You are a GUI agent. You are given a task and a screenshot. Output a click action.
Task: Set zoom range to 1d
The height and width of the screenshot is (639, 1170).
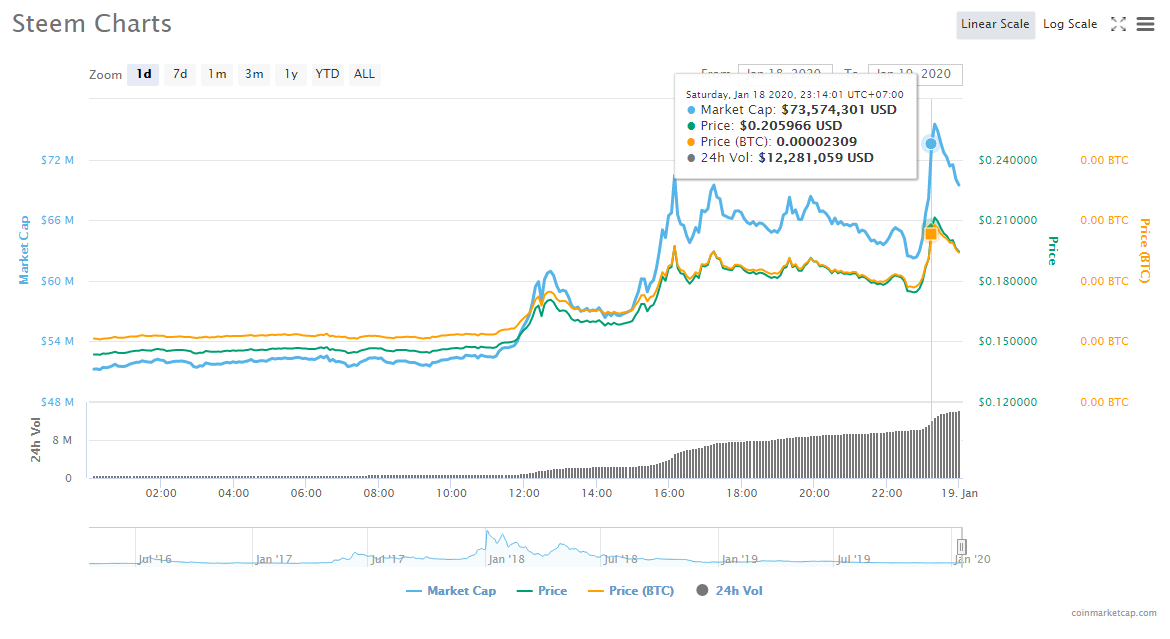click(143, 75)
